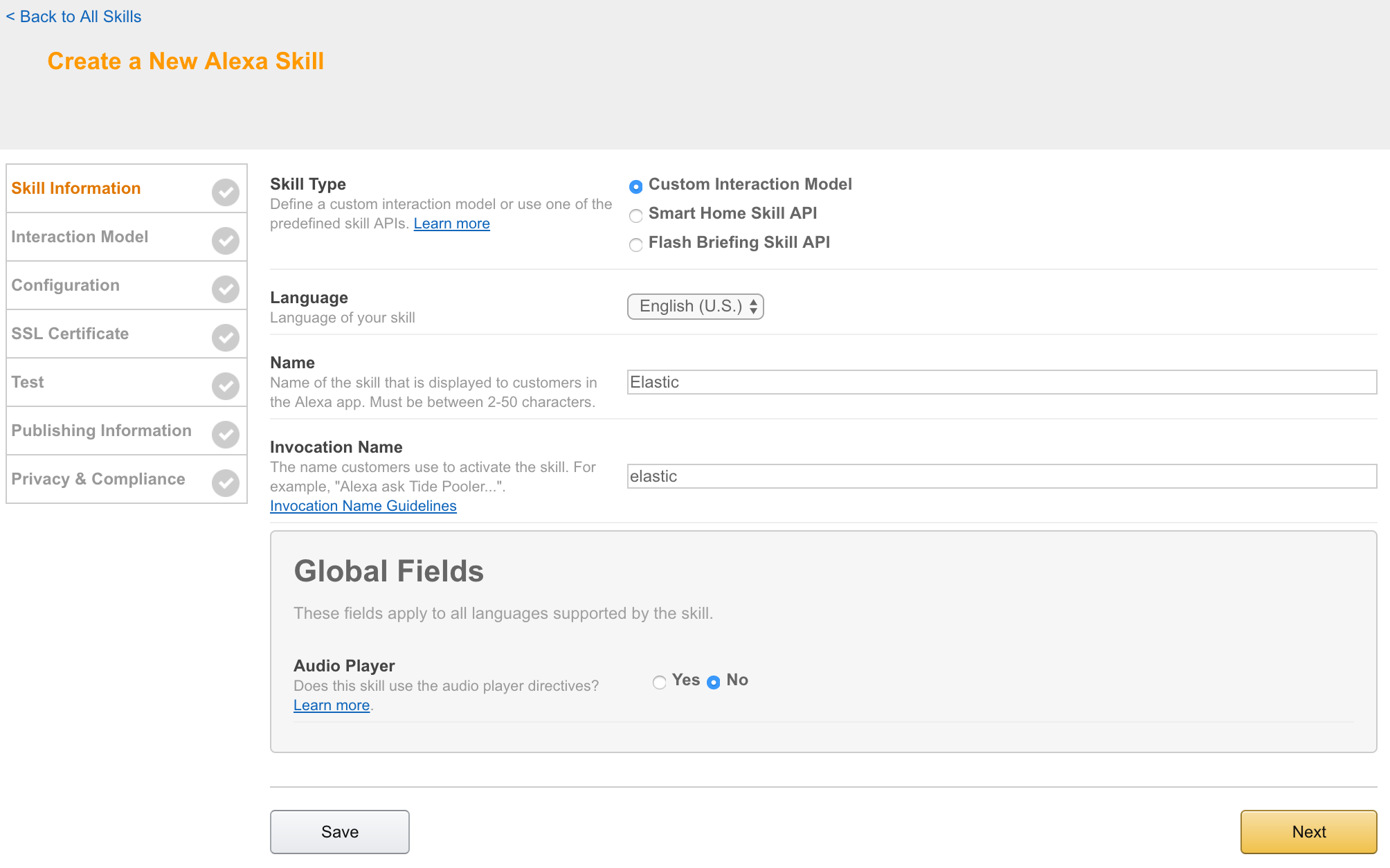Click the Skill Information checkmark icon
1390x868 pixels.
225,192
